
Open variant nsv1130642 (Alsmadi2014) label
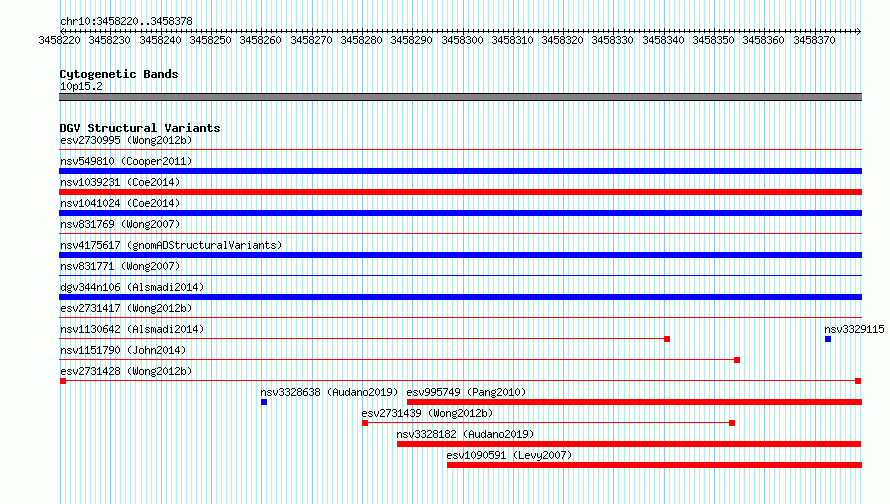tap(132, 329)
